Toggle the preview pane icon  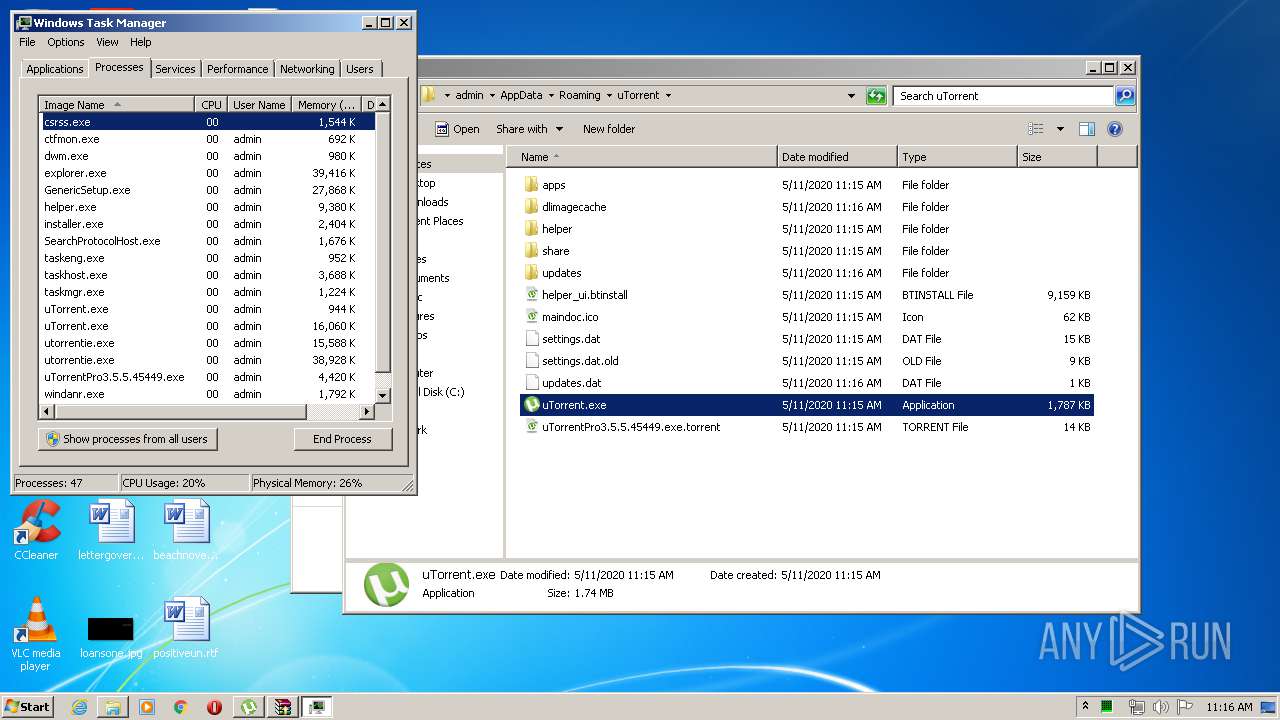tap(1087, 129)
